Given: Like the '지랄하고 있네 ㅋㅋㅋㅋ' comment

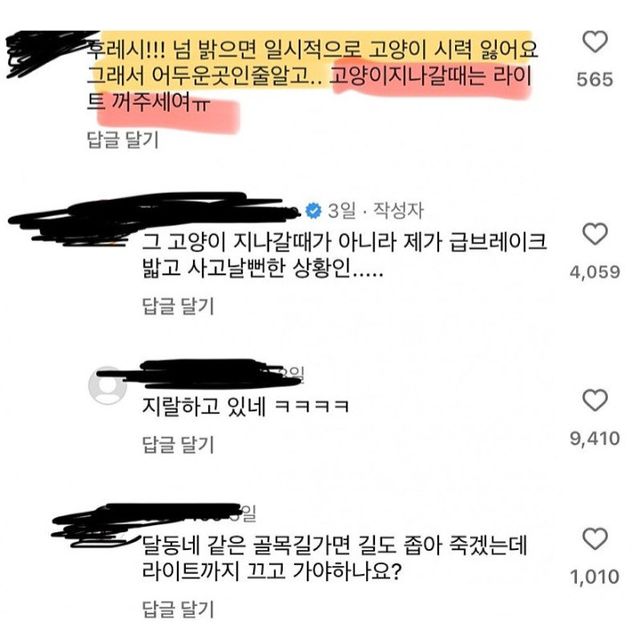Looking at the screenshot, I should (595, 400).
